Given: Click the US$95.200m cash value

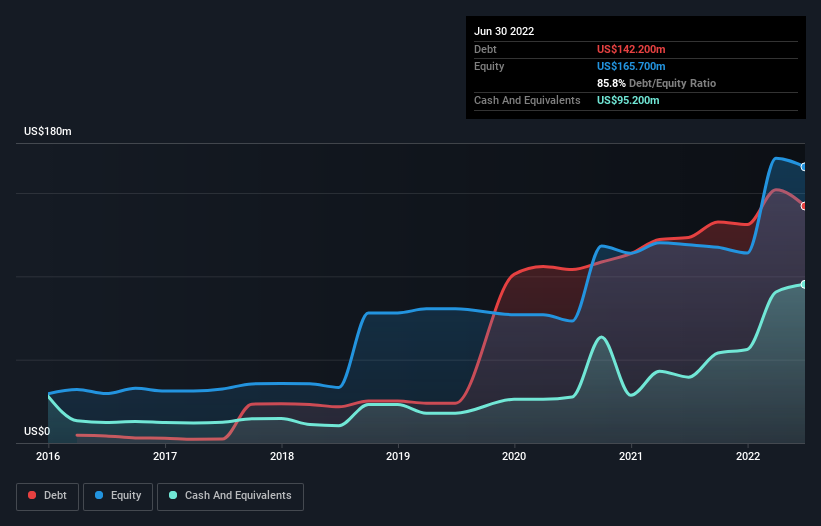Looking at the screenshot, I should point(628,100).
